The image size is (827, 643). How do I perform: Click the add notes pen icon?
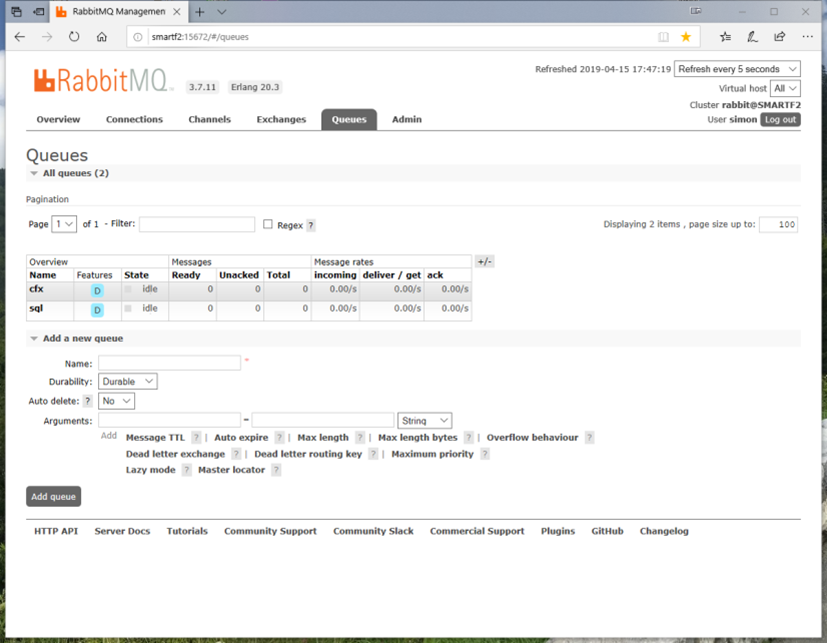[753, 37]
